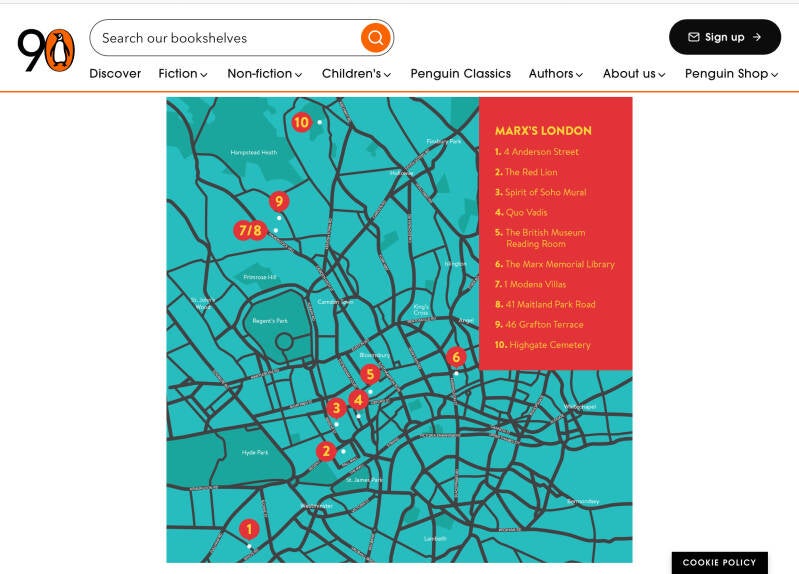Click the Finsbury Park map label

pyautogui.click(x=444, y=141)
